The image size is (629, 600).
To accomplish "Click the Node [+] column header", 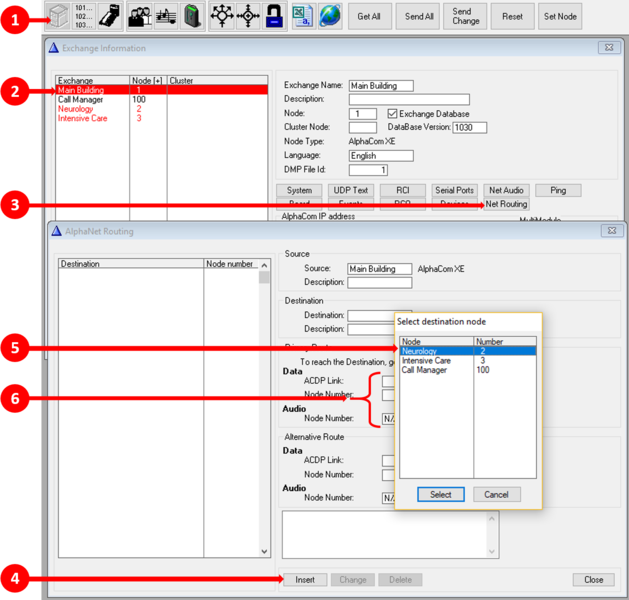I will [148, 80].
